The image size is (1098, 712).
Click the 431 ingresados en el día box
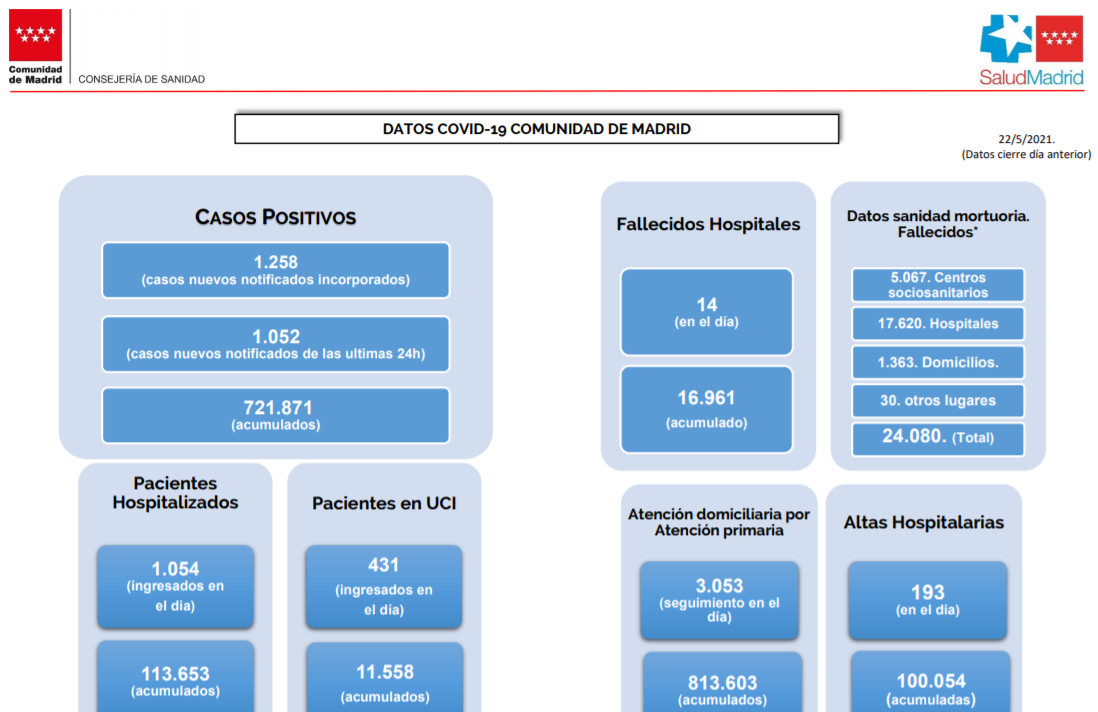(x=384, y=587)
